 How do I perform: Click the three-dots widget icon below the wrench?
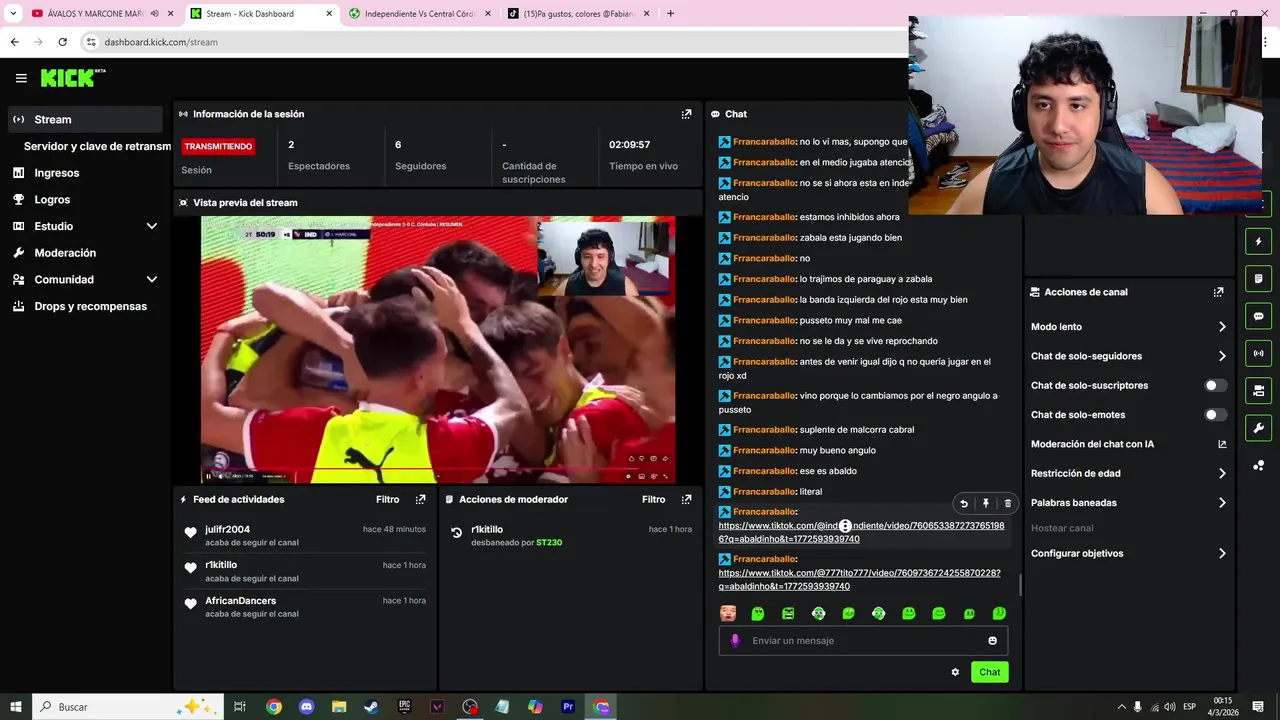tap(1259, 465)
